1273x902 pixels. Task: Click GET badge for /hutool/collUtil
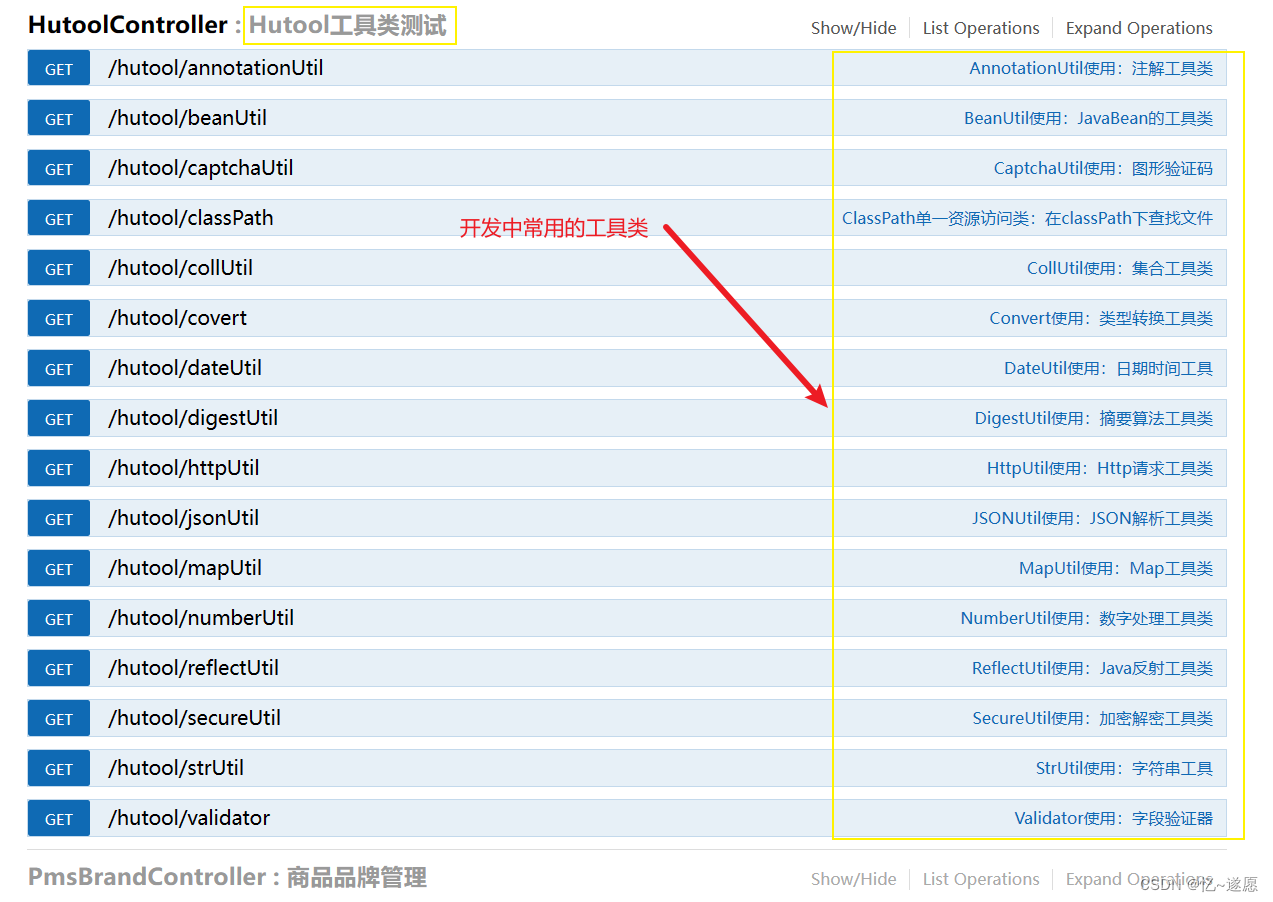(x=59, y=269)
